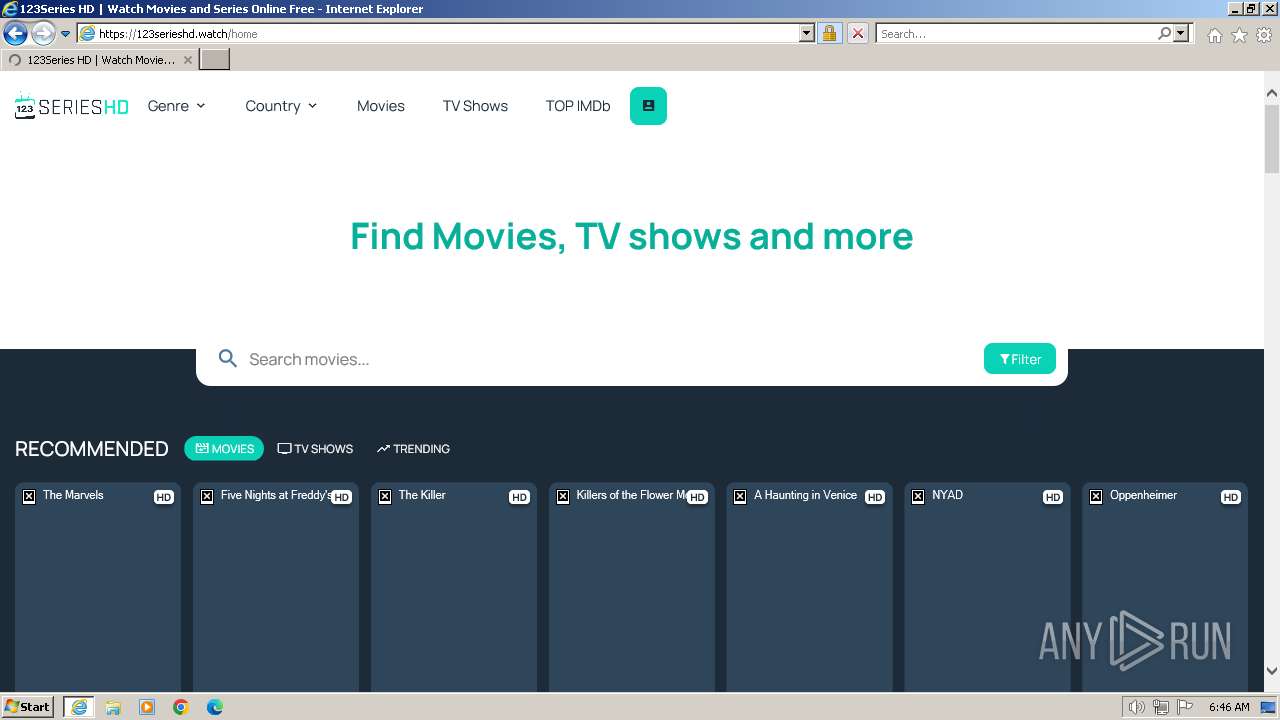Select the TRENDING recommended tab

point(413,449)
